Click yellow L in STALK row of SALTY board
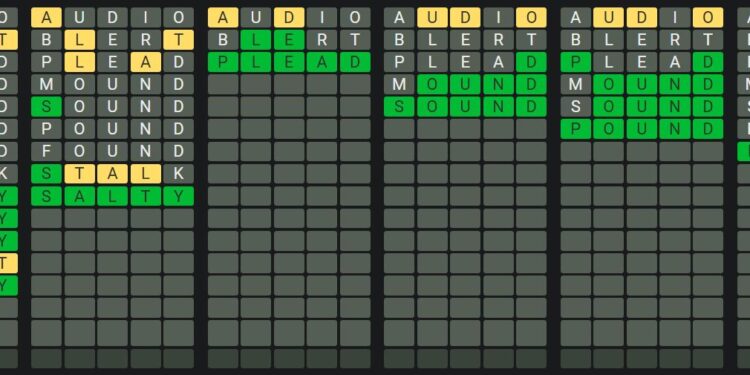 click(x=145, y=174)
